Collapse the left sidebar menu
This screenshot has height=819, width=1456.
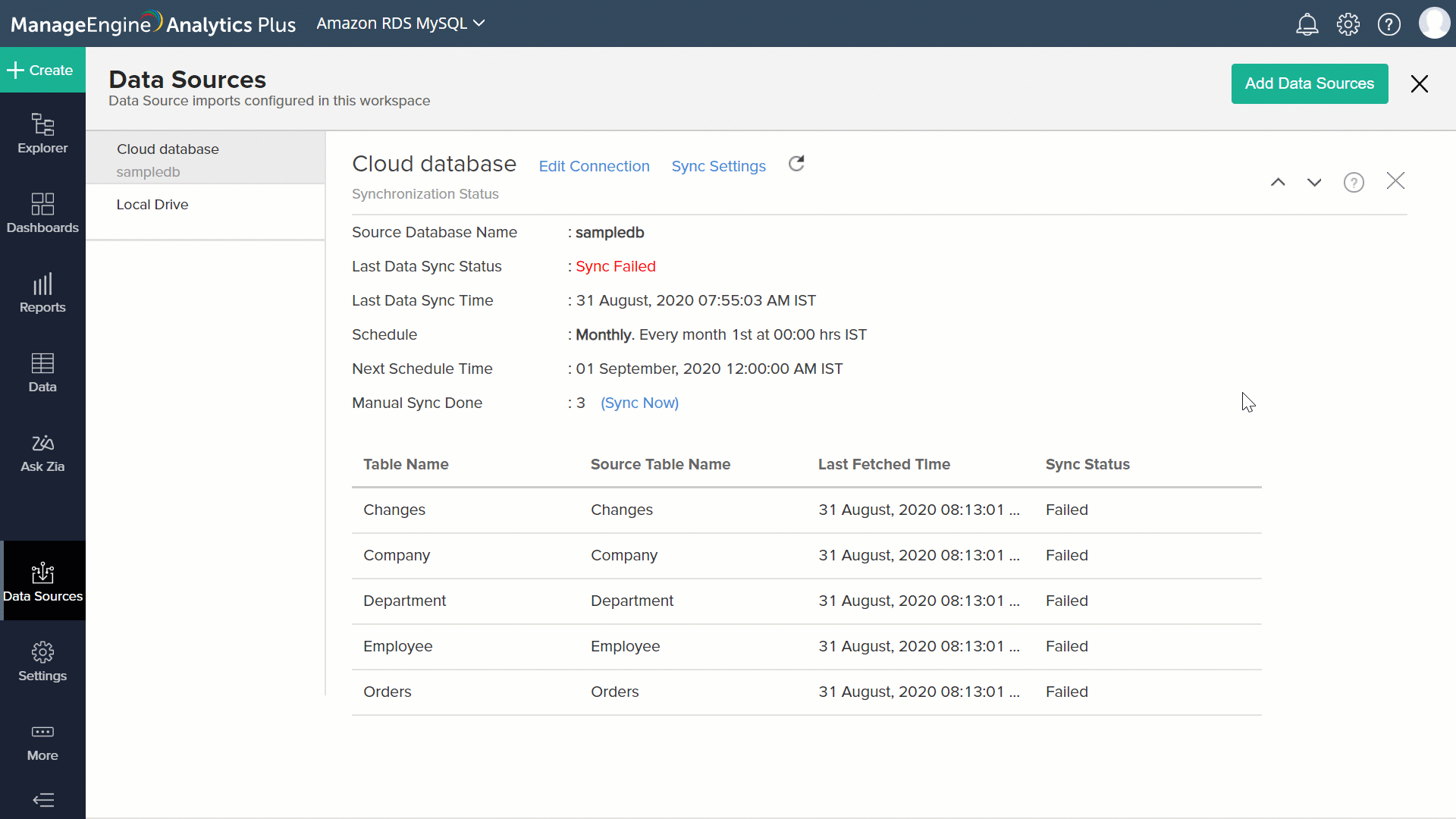pos(43,799)
